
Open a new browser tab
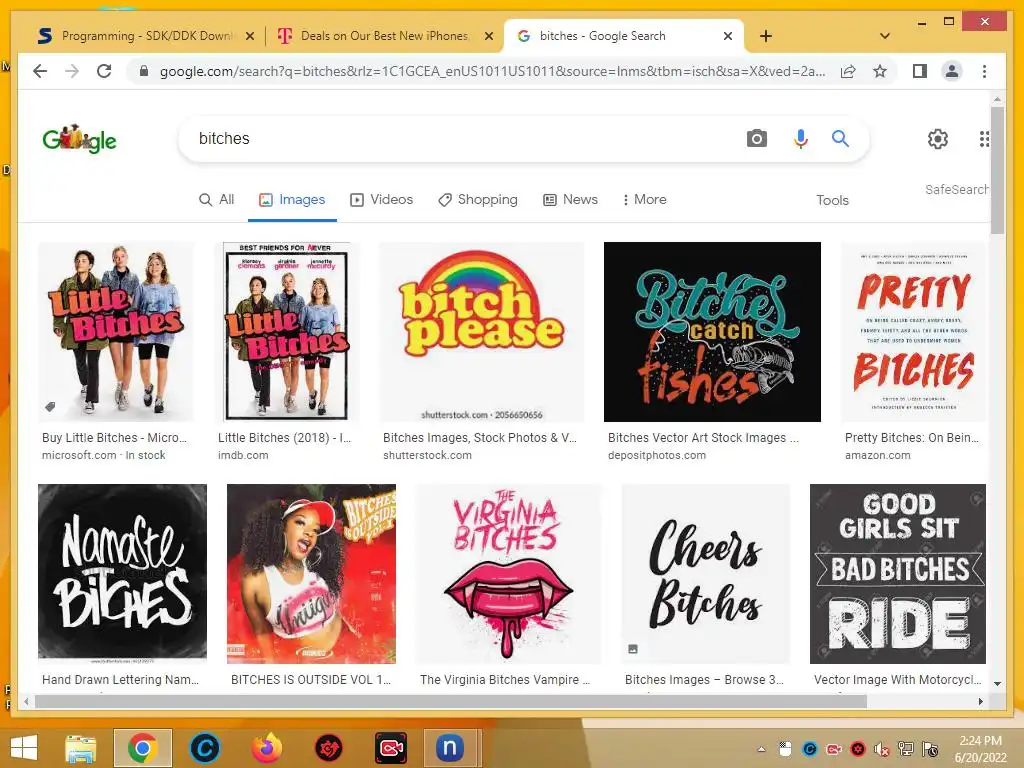point(766,36)
